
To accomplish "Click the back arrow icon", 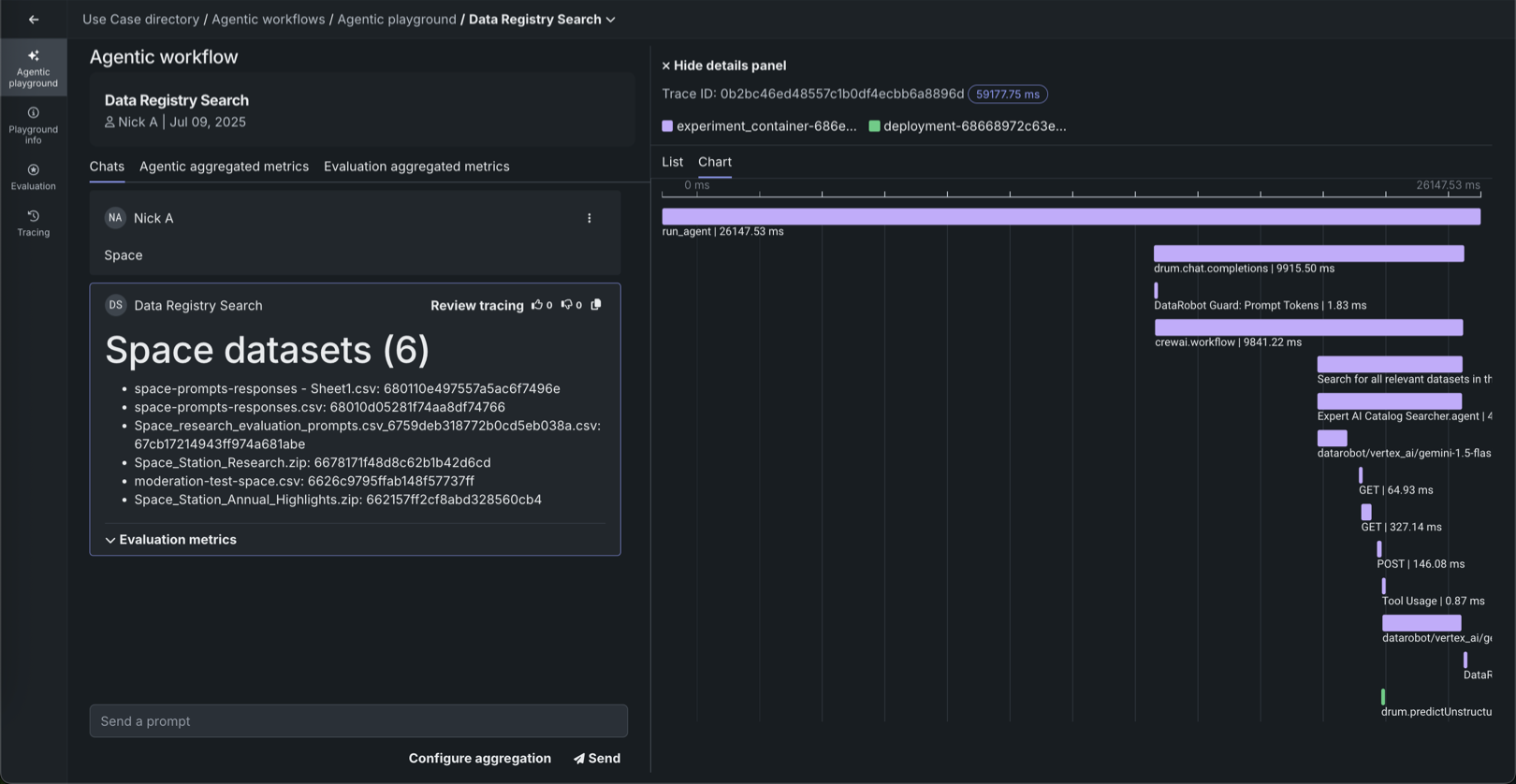I will click(x=34, y=19).
